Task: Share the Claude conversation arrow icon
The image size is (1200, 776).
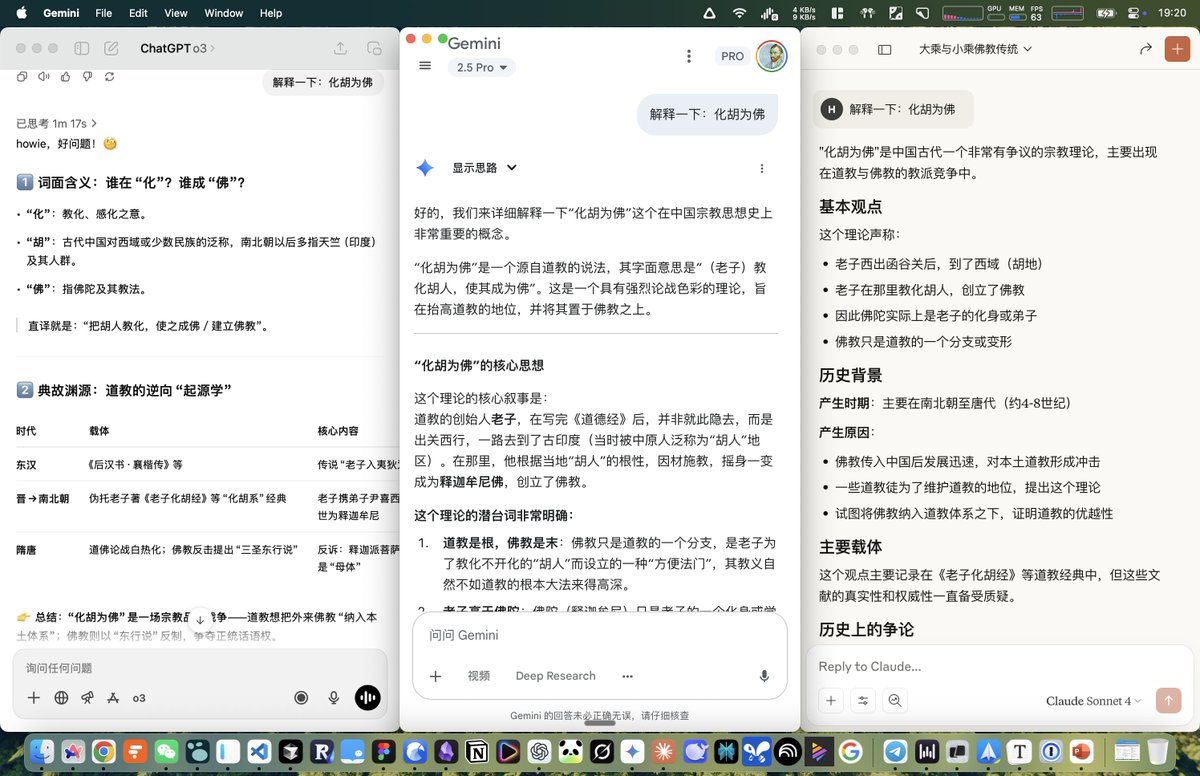Action: (x=1145, y=49)
